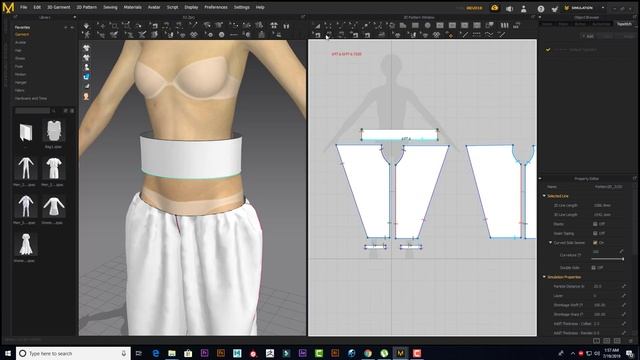This screenshot has height=360, width=640.
Task: Toggle the Seam Taping checkbox
Action: pos(595,233)
